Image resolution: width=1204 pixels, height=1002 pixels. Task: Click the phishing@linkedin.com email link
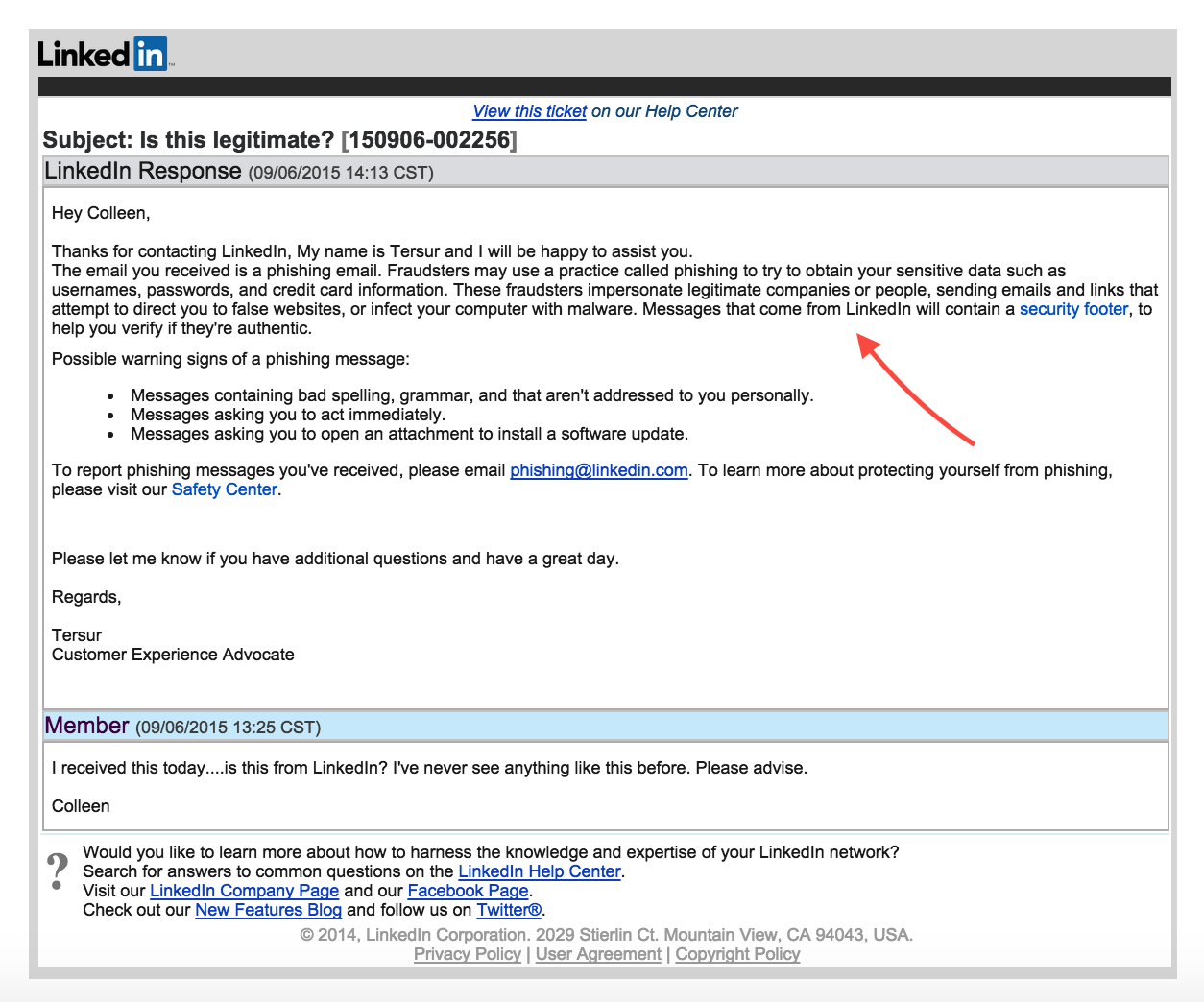[599, 470]
